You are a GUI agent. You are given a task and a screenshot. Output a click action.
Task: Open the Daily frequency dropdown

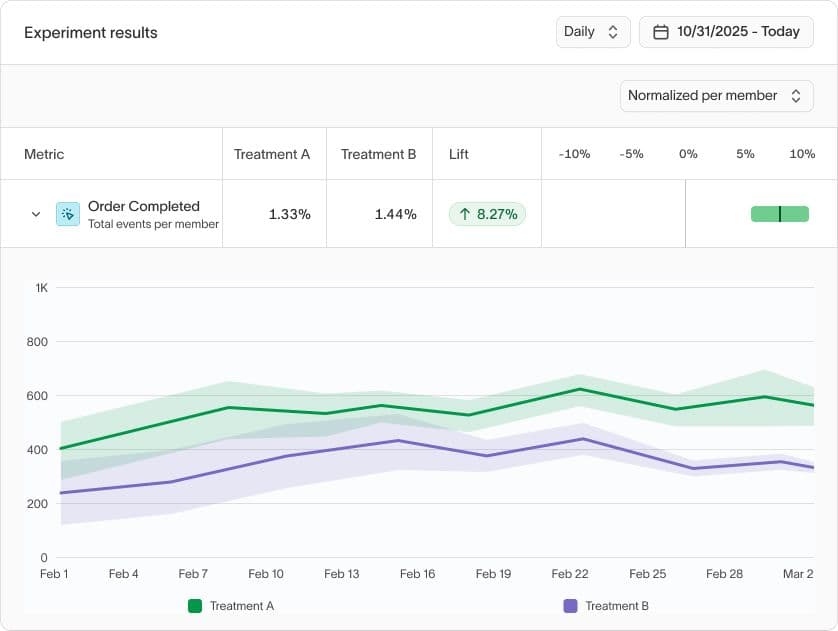pyautogui.click(x=593, y=31)
